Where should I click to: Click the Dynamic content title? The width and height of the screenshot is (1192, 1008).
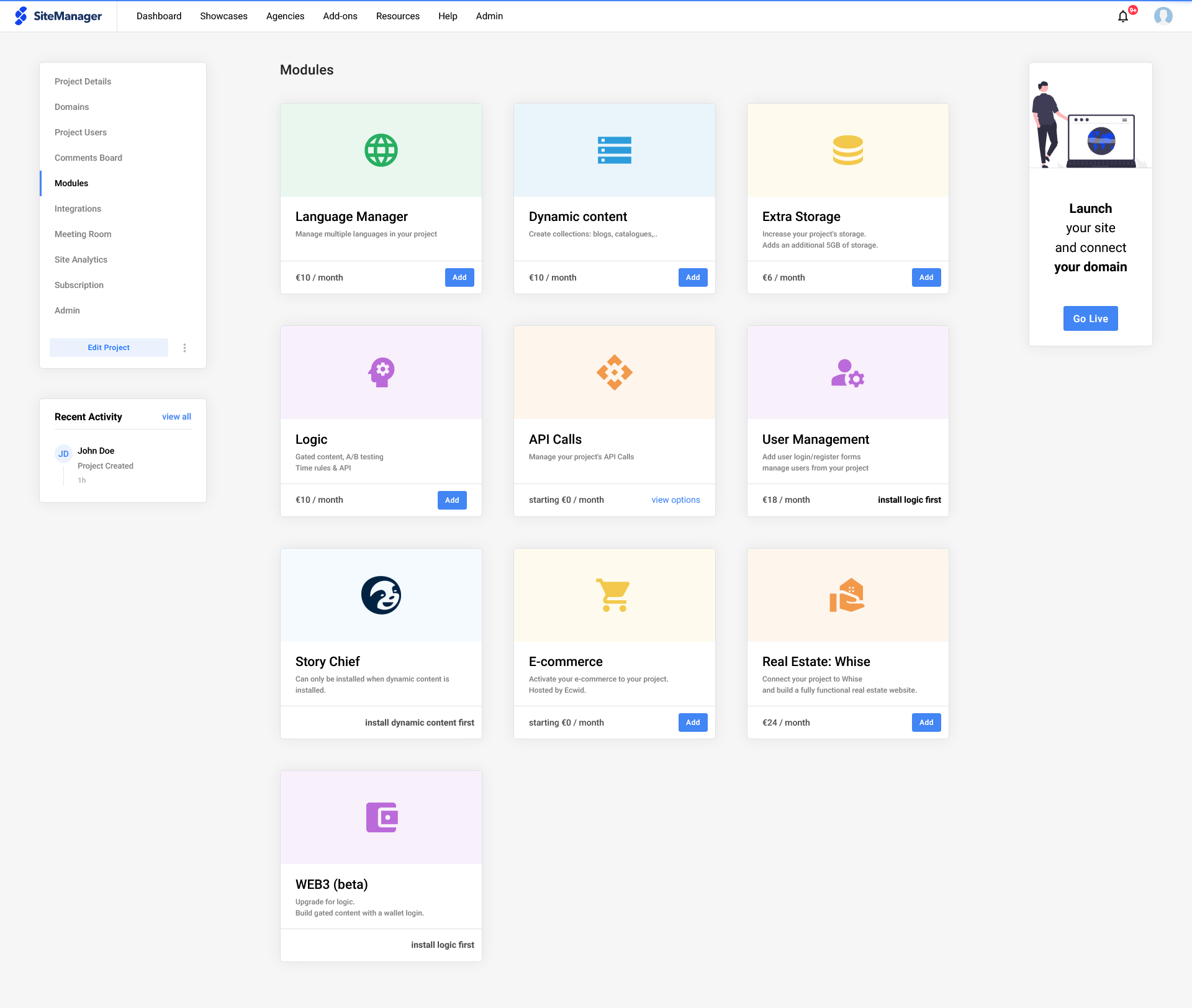pos(578,217)
